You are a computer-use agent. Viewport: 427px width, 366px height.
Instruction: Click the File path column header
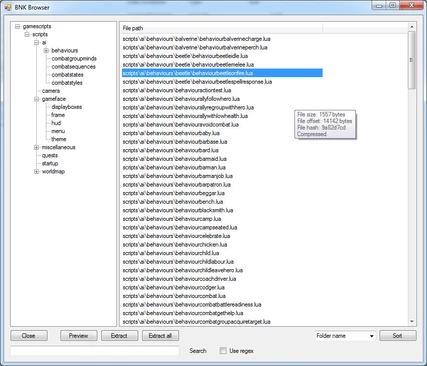pos(221,28)
